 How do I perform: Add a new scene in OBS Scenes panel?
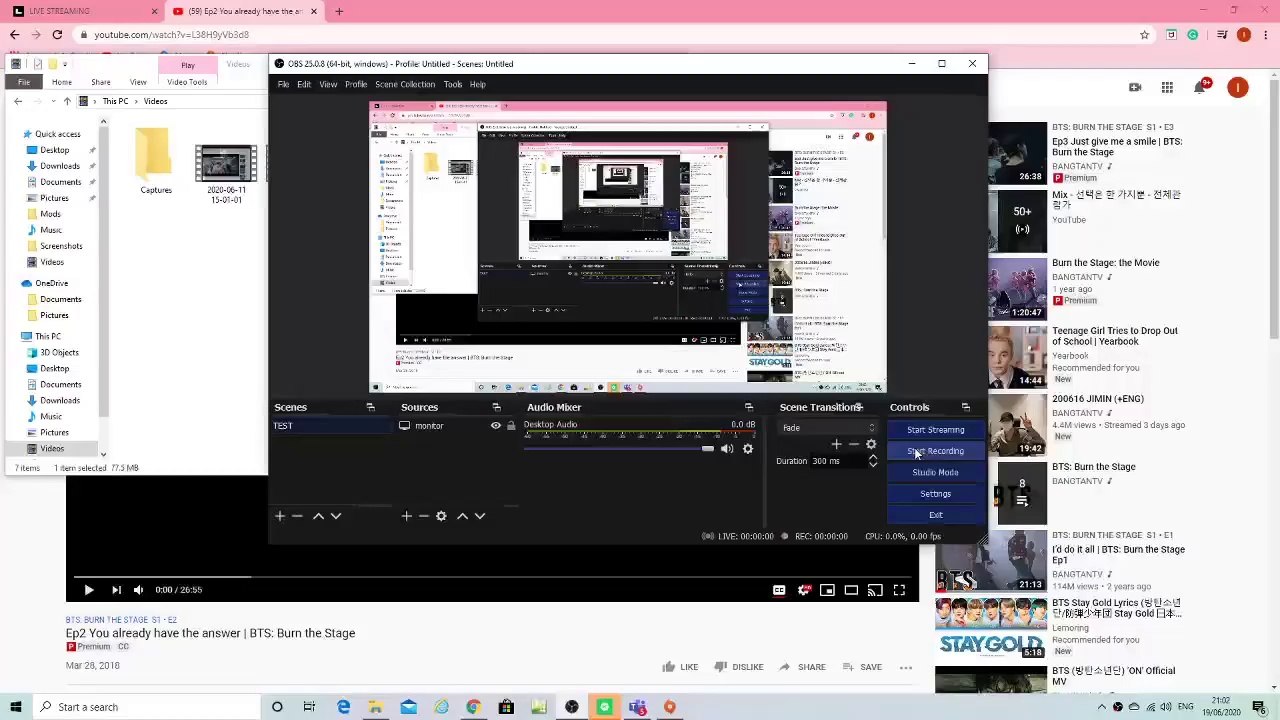[x=280, y=516]
